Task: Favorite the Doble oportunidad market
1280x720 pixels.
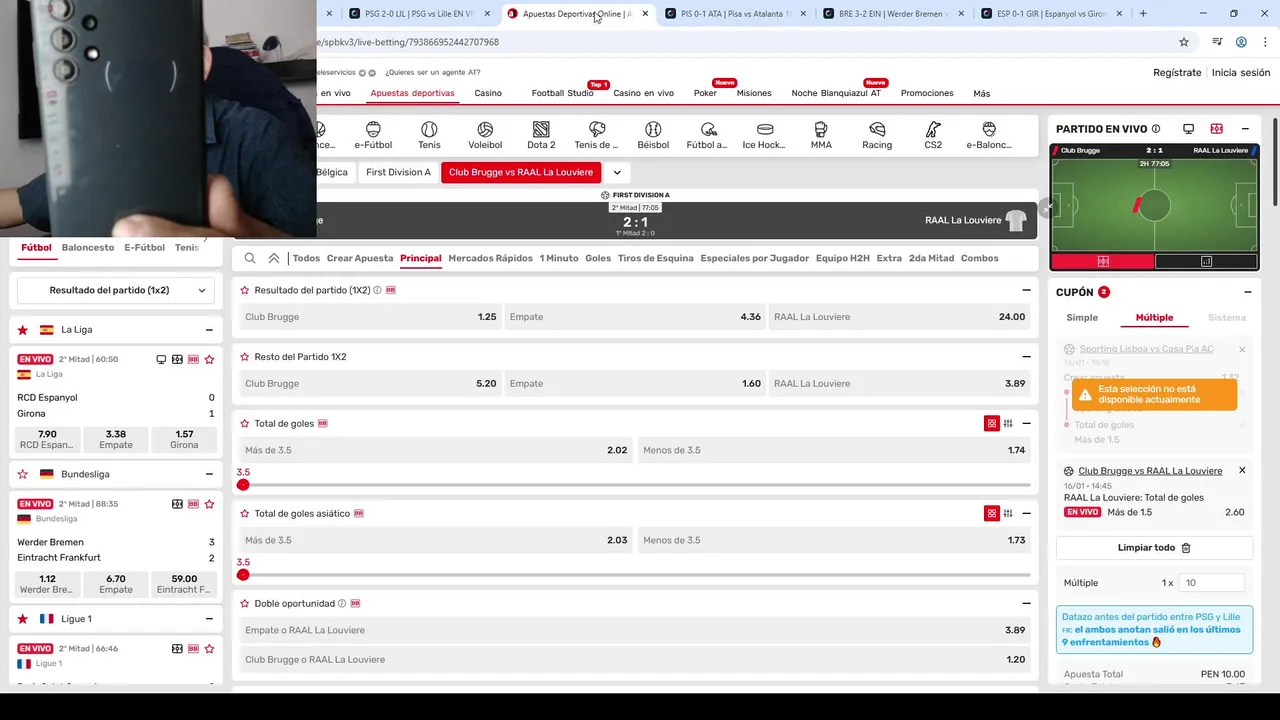Action: (x=245, y=604)
